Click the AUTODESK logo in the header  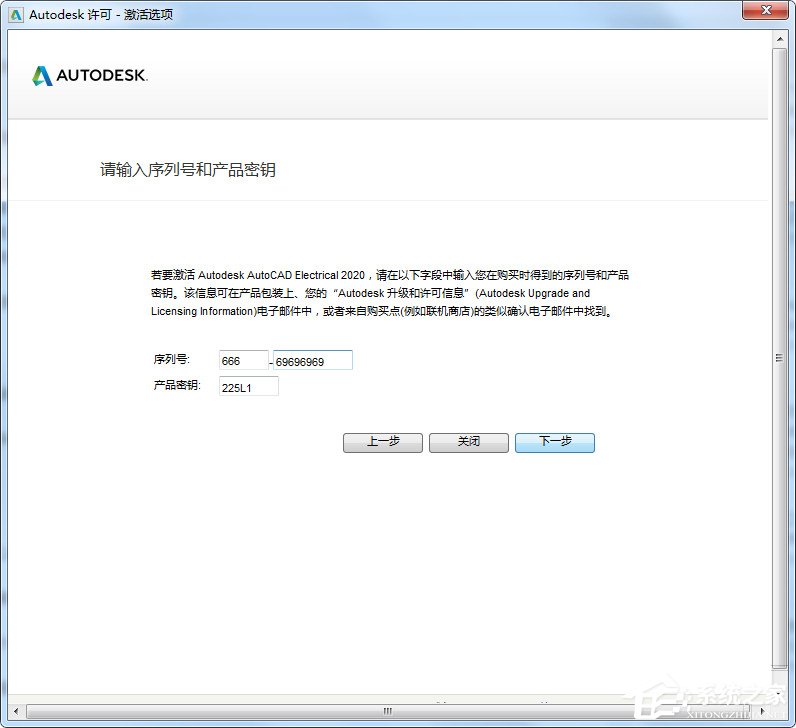(90, 76)
